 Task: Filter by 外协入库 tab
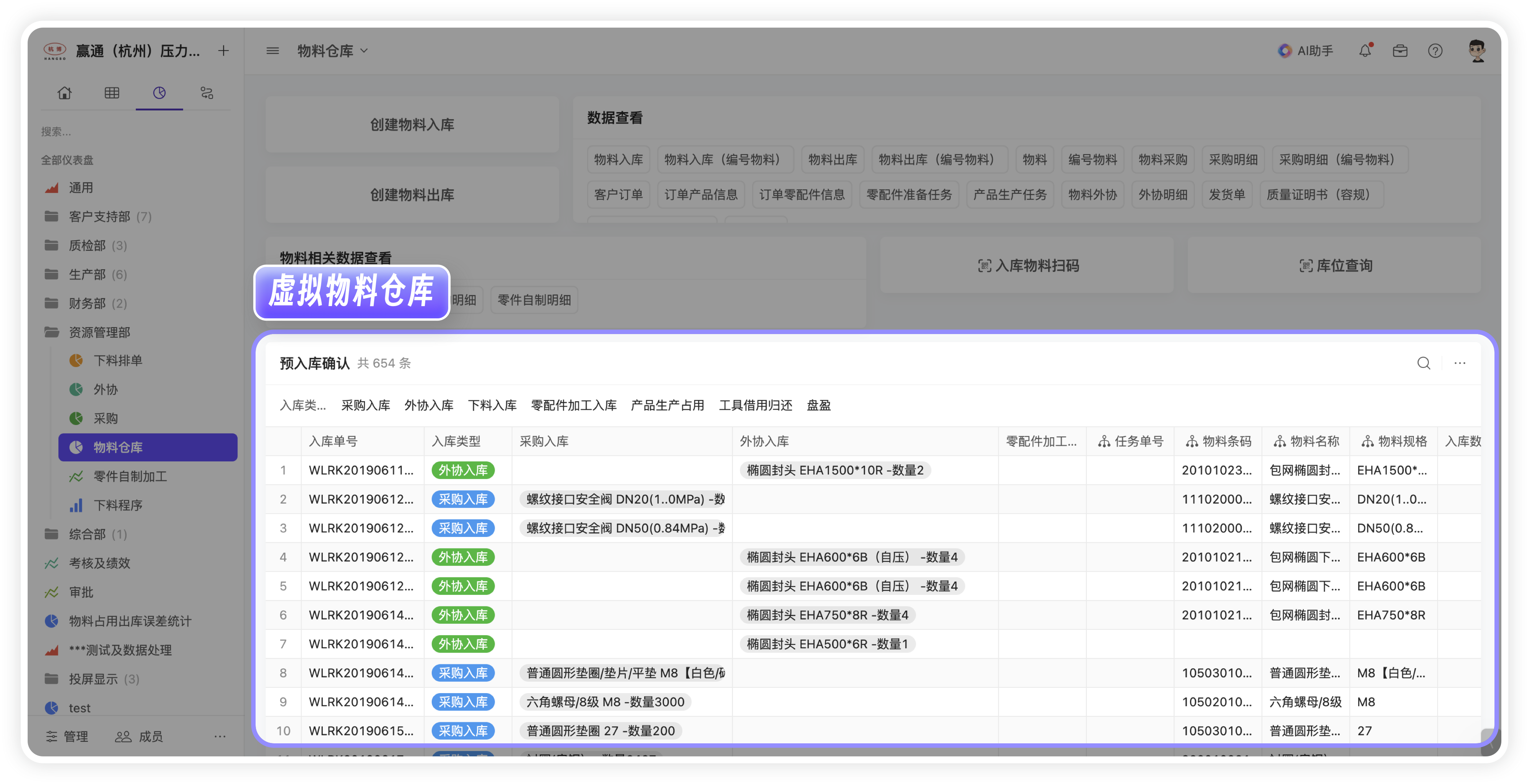(x=429, y=406)
